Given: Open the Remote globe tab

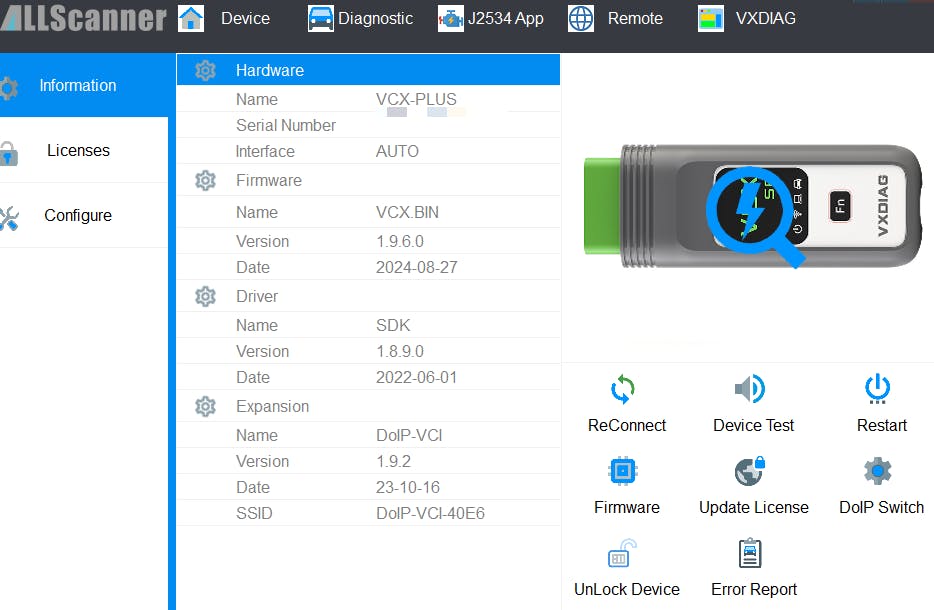Looking at the screenshot, I should pos(616,18).
